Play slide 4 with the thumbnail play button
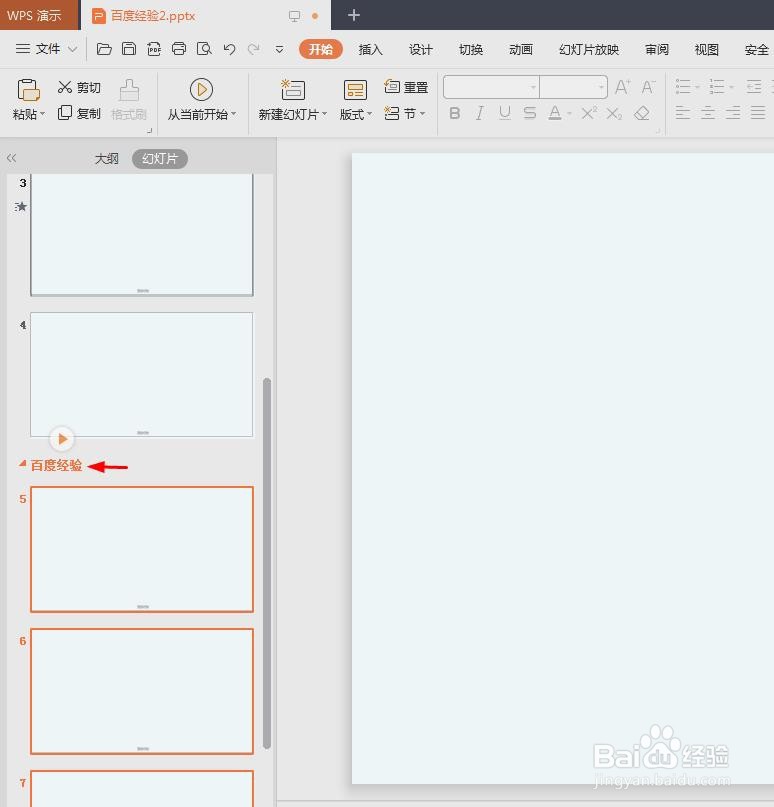774x807 pixels. (x=62, y=439)
